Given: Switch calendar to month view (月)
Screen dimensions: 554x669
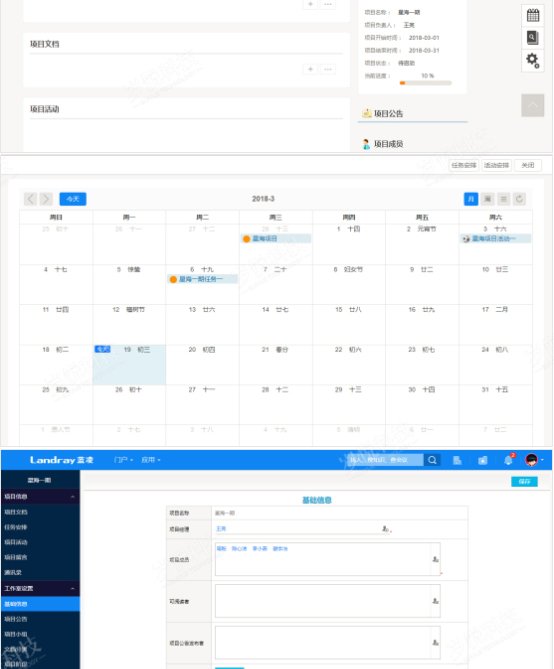Looking at the screenshot, I should click(471, 199).
